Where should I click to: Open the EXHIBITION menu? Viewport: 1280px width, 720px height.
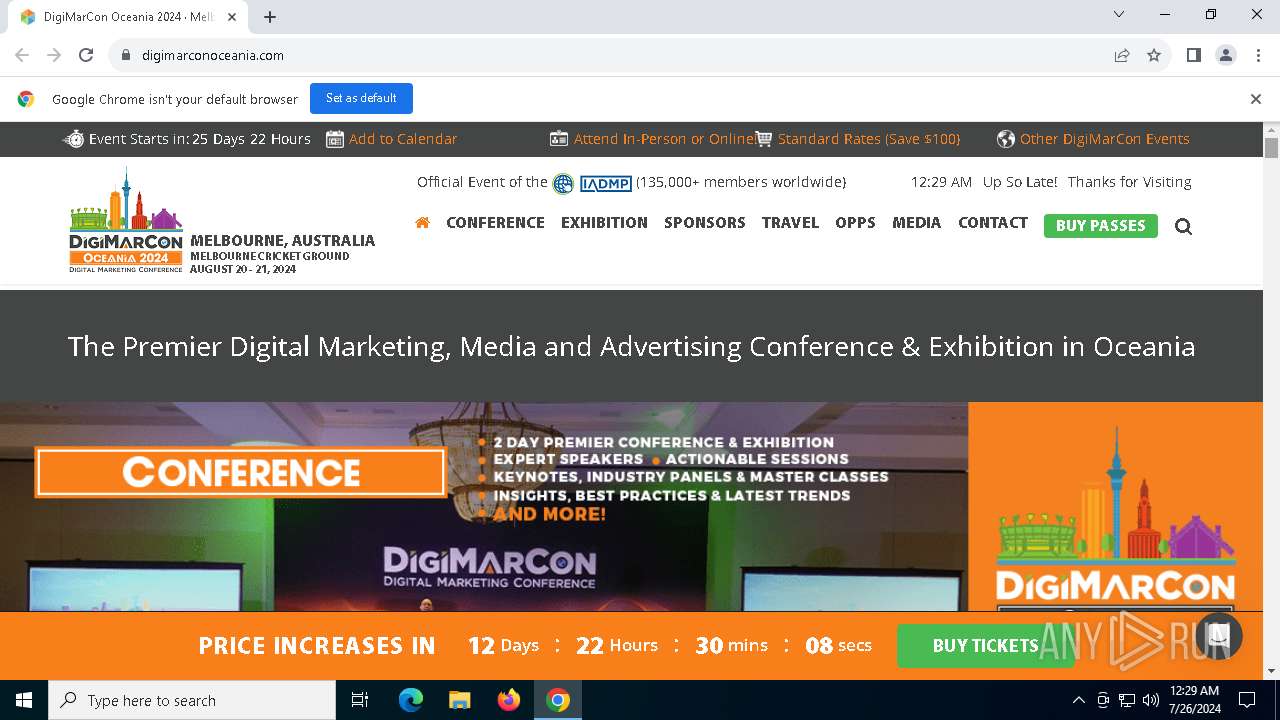click(x=604, y=223)
